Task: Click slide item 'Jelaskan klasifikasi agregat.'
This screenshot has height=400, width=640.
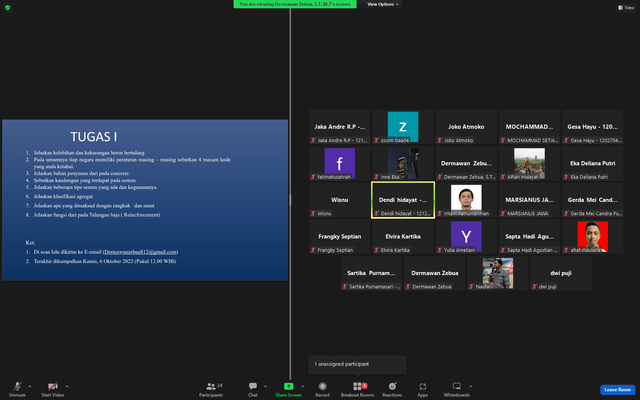Action: [x=63, y=196]
